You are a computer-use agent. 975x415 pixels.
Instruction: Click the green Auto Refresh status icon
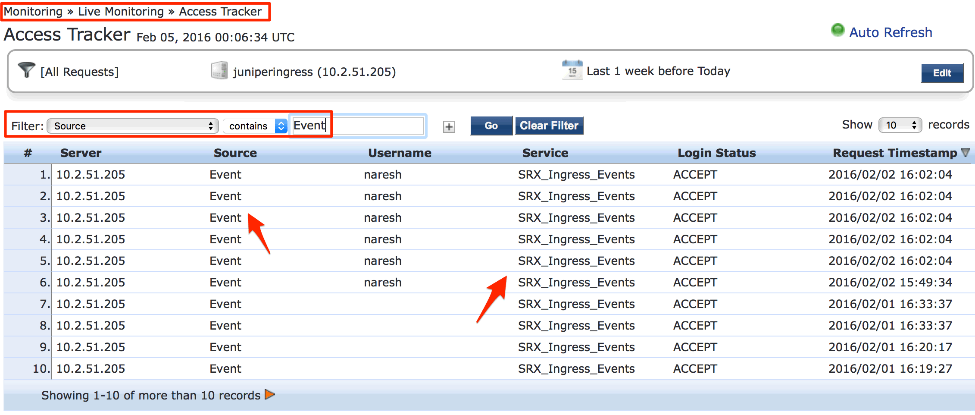click(x=838, y=30)
